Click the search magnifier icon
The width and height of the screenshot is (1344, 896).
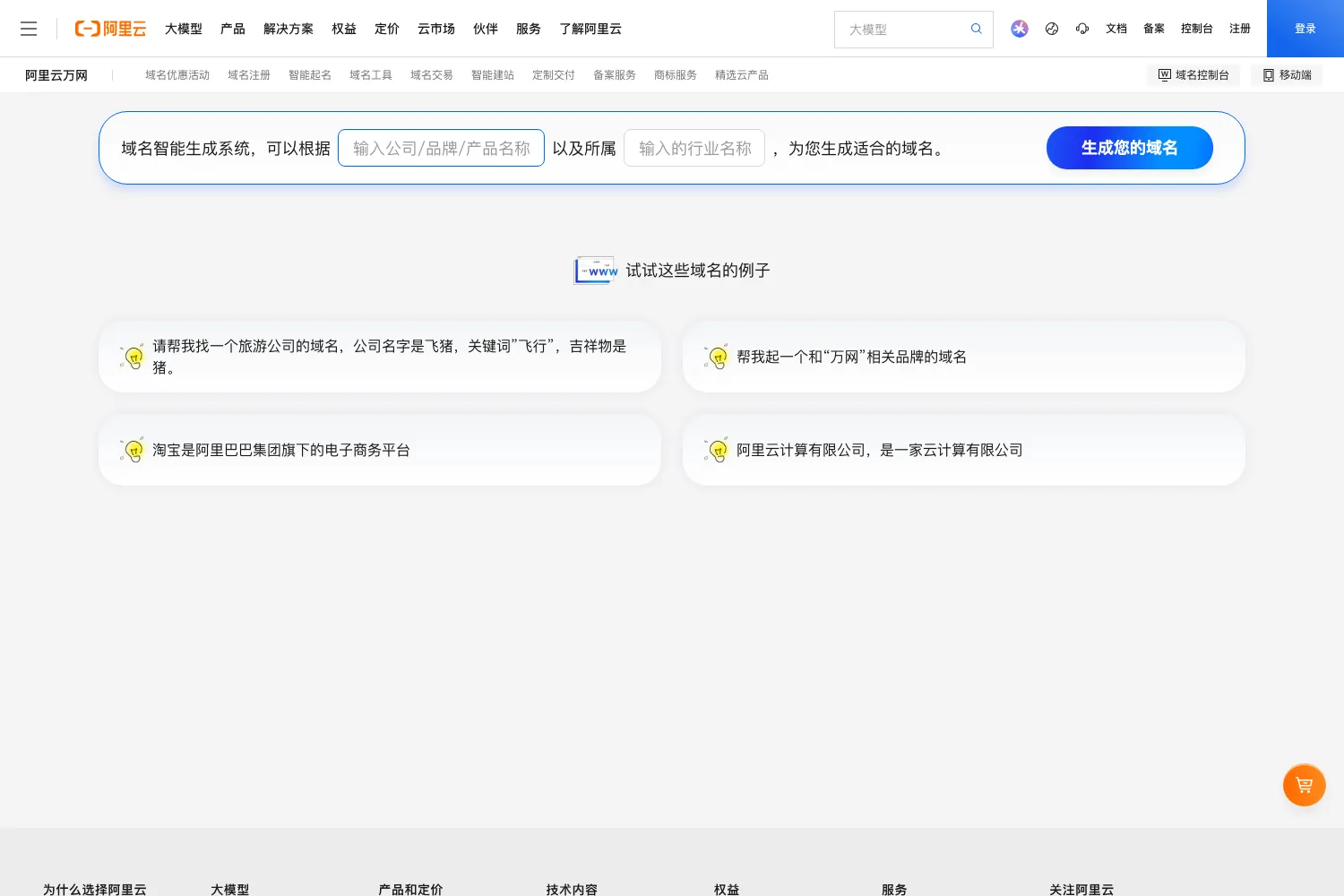[x=977, y=29]
